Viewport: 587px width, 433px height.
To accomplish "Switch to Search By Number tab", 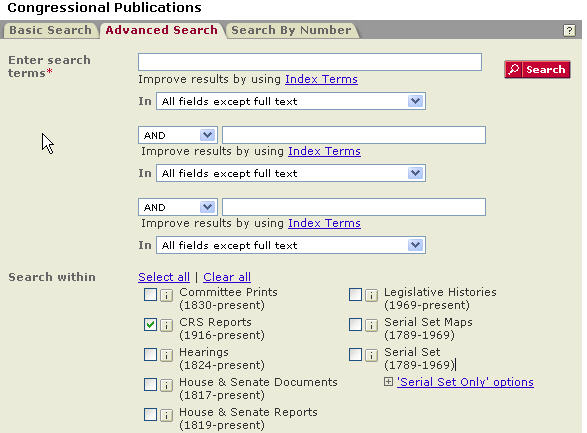I will coord(291,30).
